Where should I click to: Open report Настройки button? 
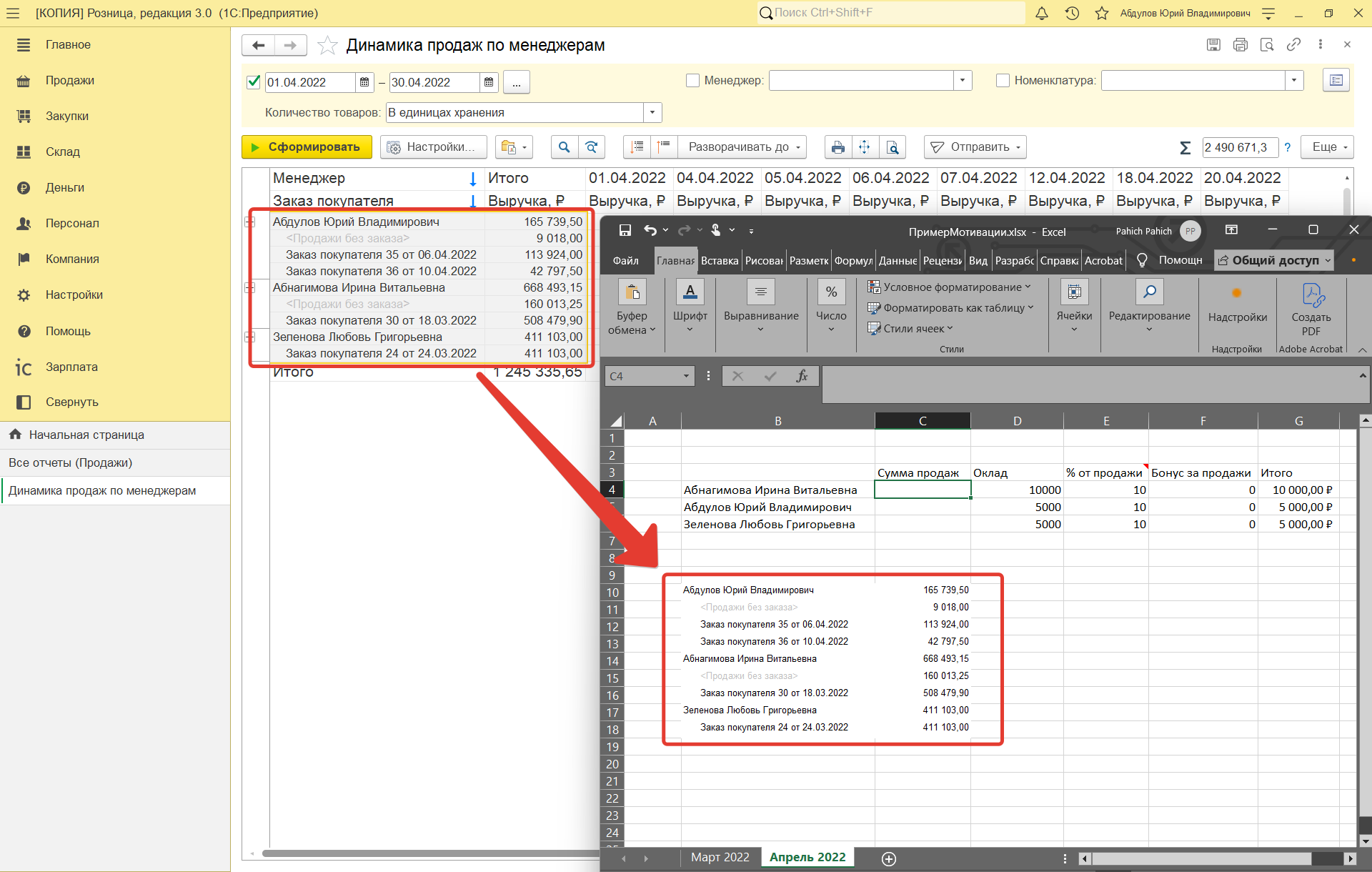pos(433,147)
